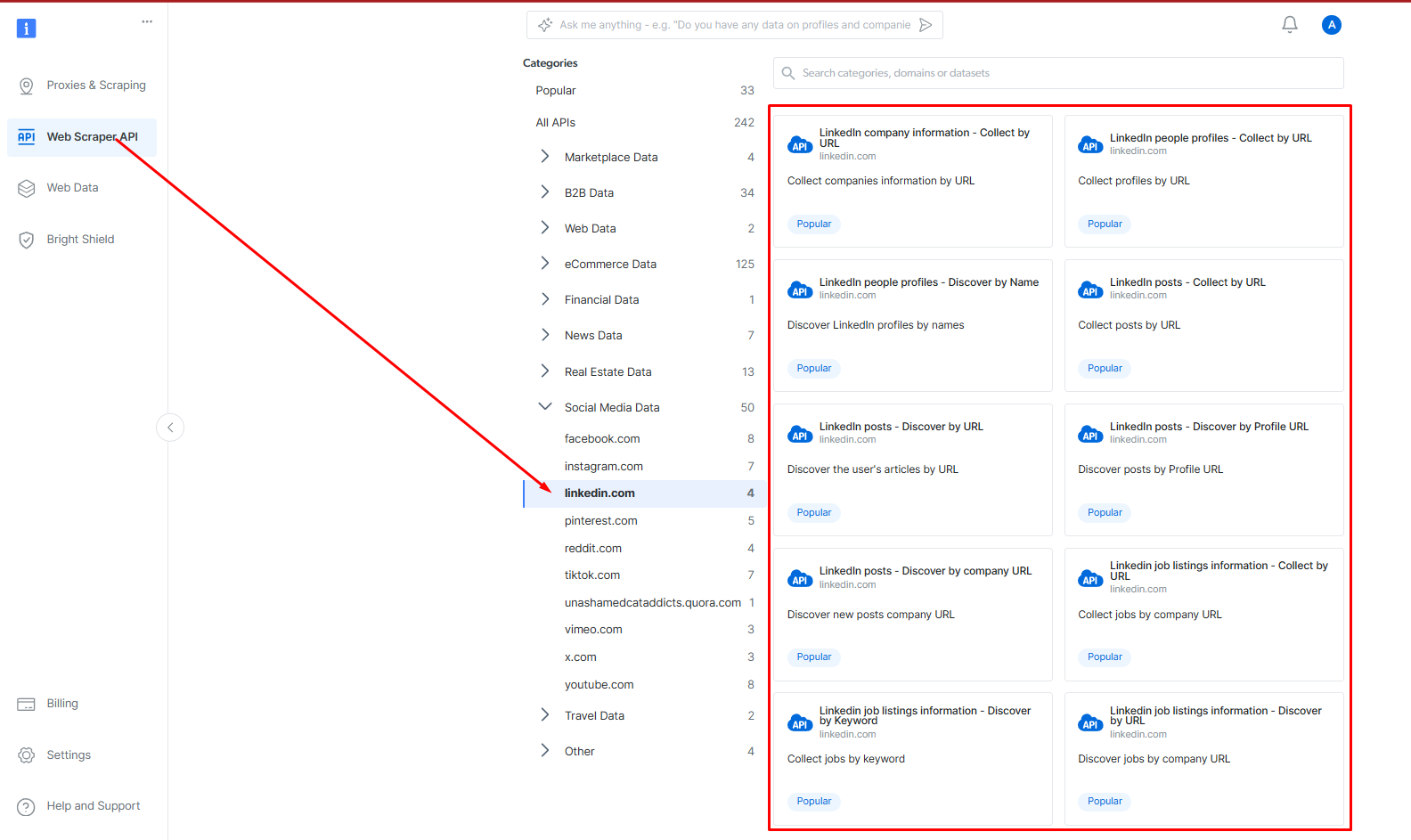Expand the B2B Data category
The width and height of the screenshot is (1411, 840).
(545, 192)
